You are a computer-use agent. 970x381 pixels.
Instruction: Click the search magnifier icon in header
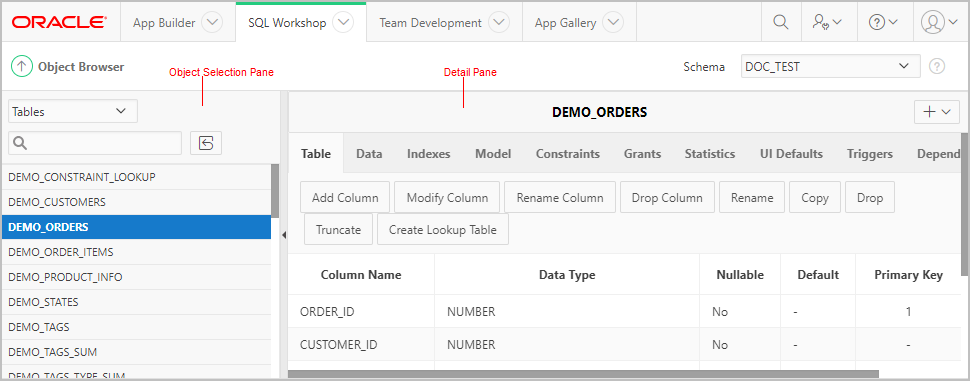click(781, 22)
